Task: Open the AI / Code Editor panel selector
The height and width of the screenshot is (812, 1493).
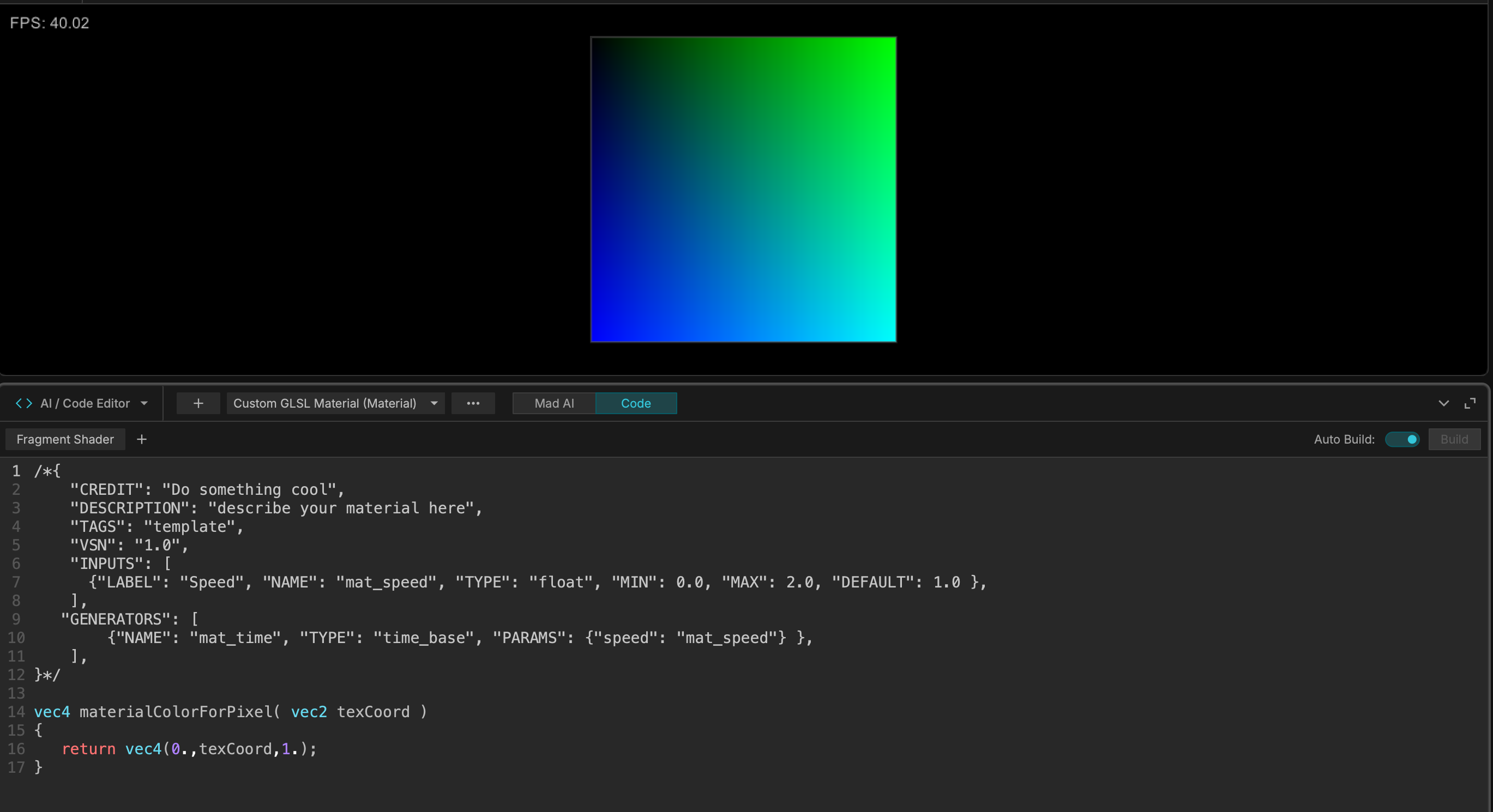Action: point(82,403)
